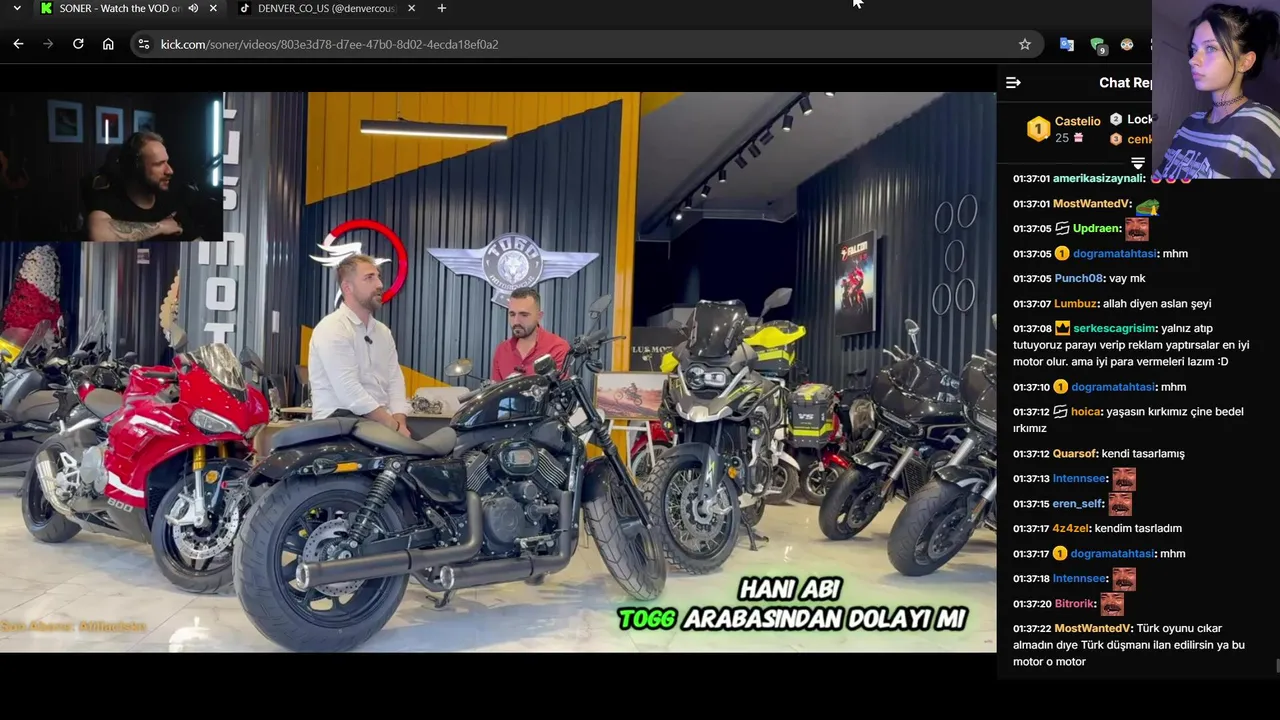
Task: Go back to the previous page
Action: (x=18, y=44)
